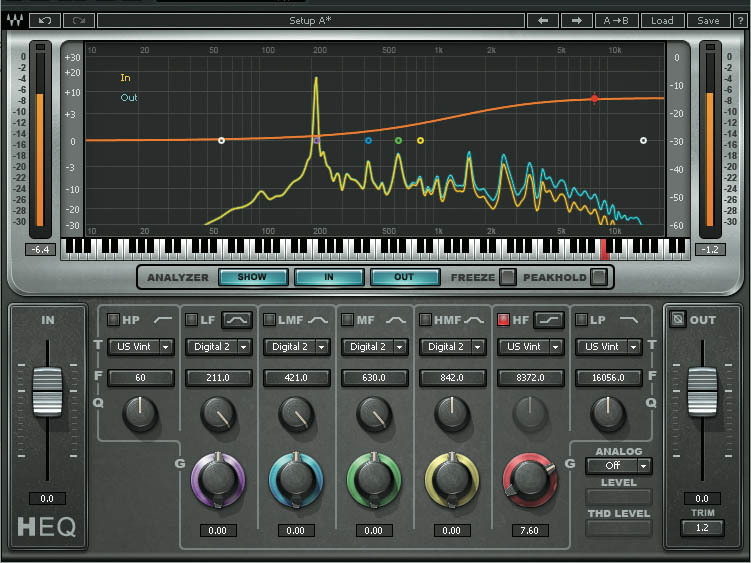The height and width of the screenshot is (563, 751).
Task: Open LP type dropdown US Vint
Action: pos(608,346)
